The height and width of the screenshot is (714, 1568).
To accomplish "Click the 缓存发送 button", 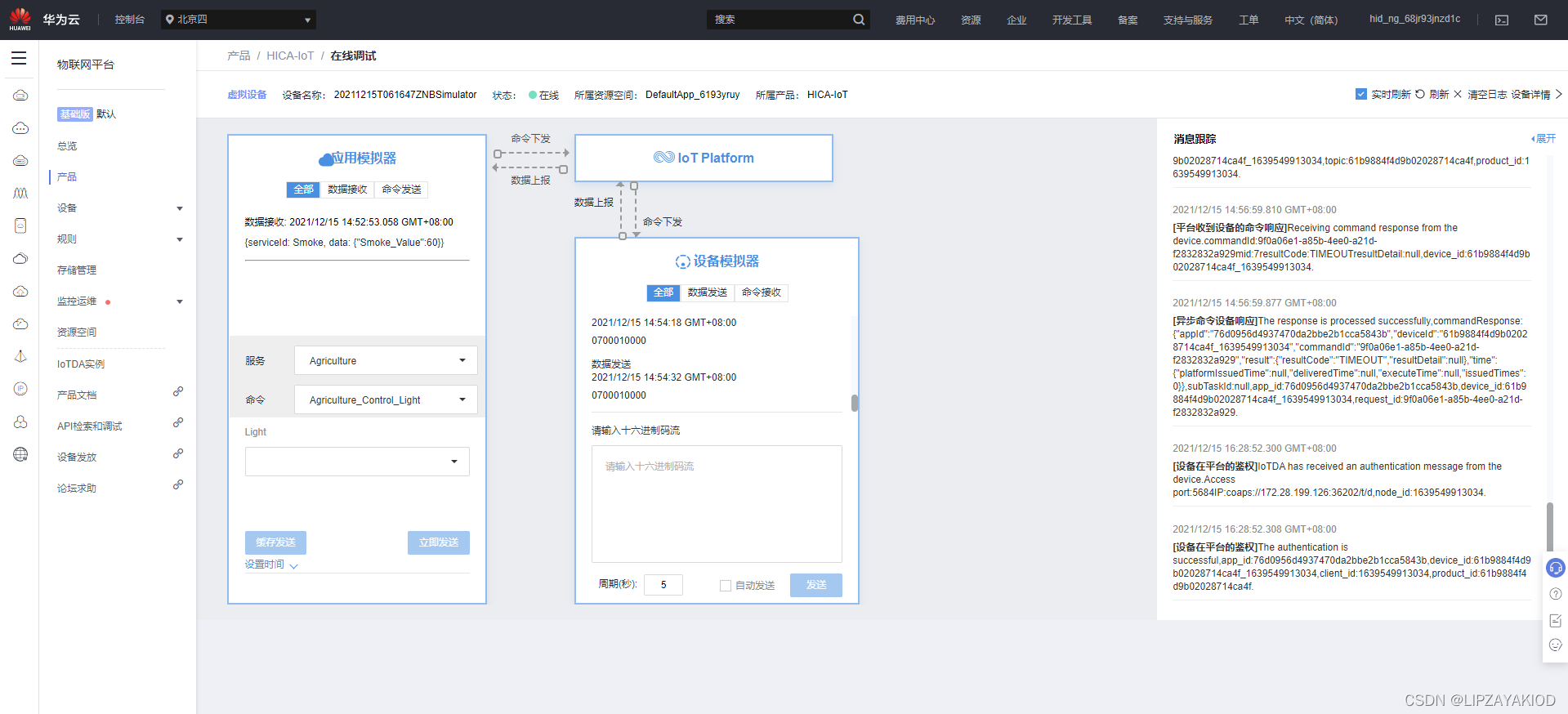I will [x=275, y=542].
